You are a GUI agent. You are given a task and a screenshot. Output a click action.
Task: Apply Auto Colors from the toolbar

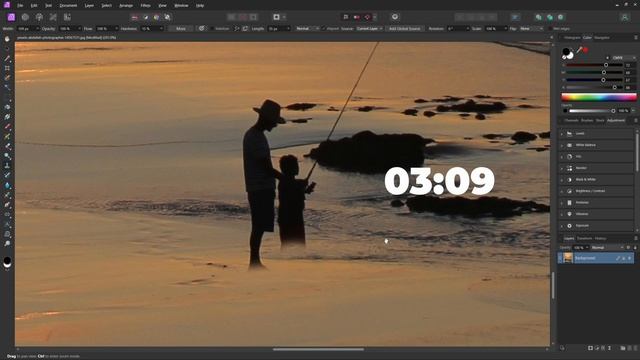(156, 17)
